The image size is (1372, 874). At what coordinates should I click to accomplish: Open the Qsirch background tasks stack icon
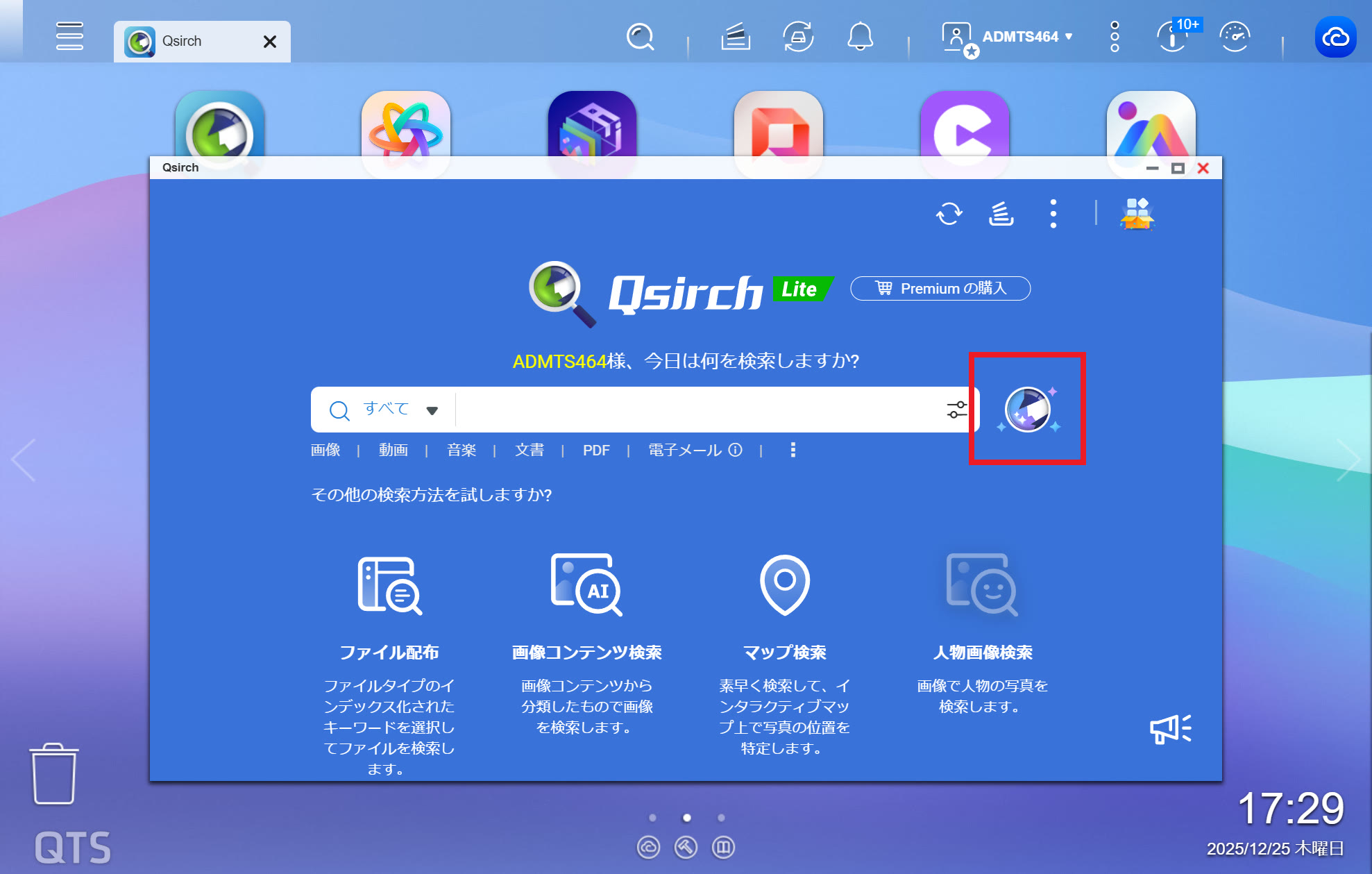(x=1001, y=214)
